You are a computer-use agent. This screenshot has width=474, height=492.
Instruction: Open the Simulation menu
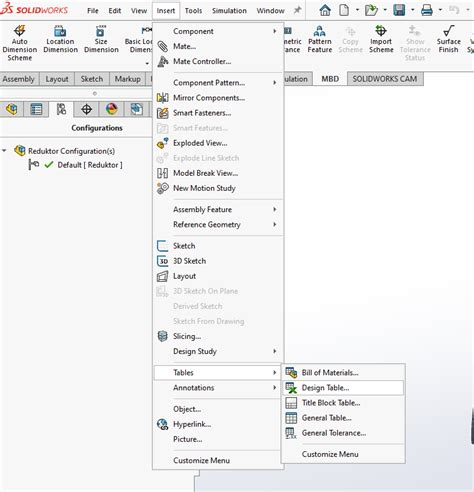click(x=229, y=11)
